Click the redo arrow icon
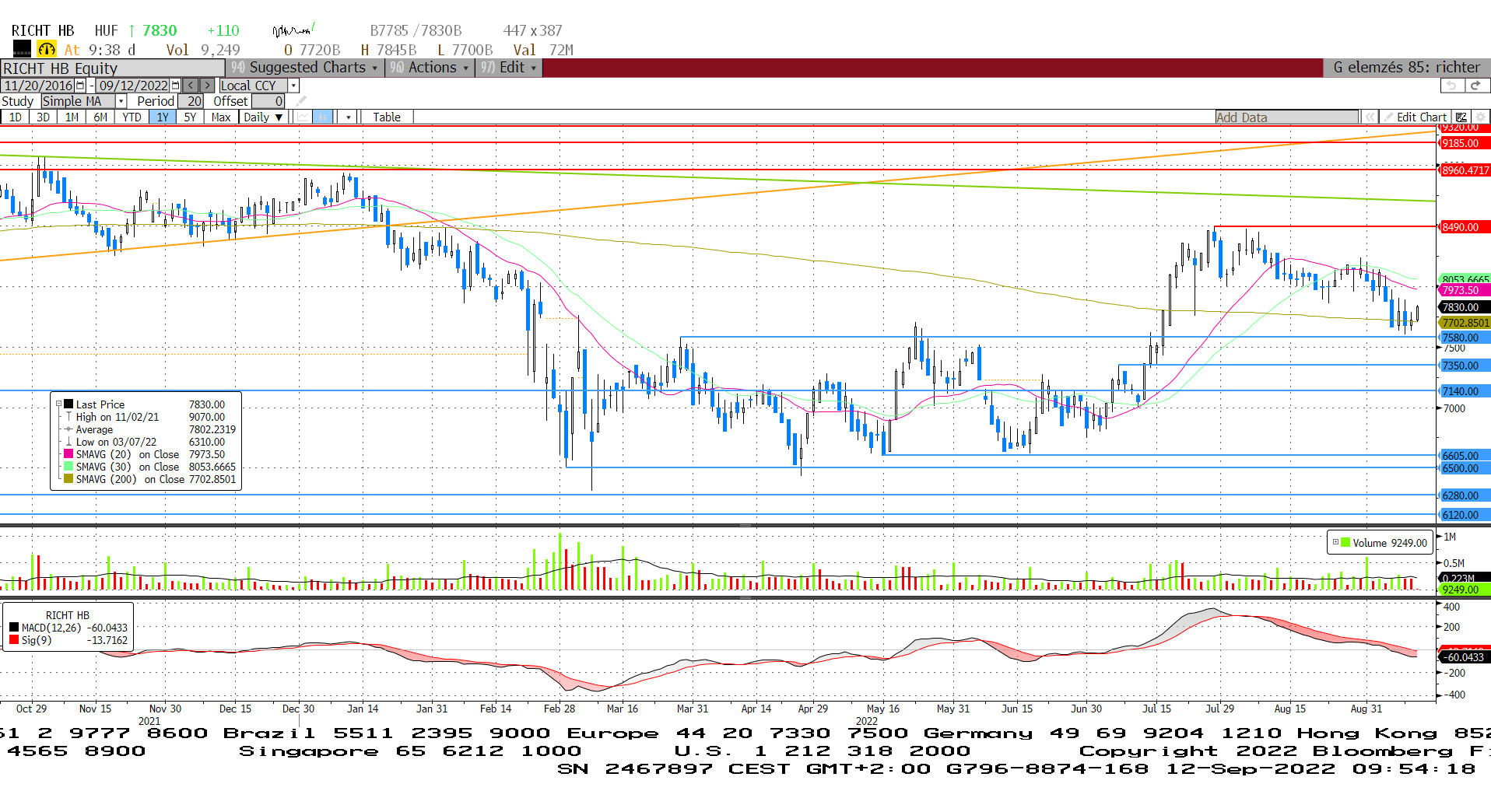The image size is (1491, 812). click(1476, 86)
